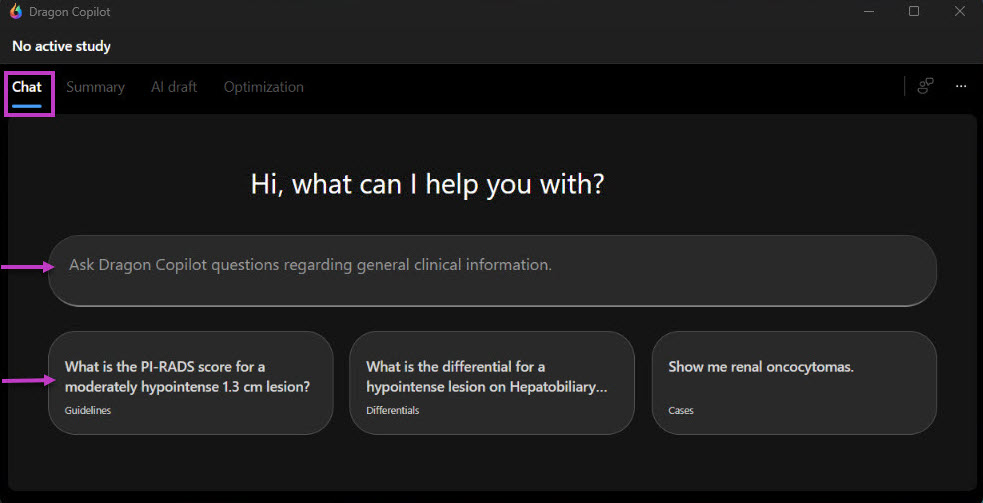This screenshot has height=503, width=983.
Task: Click the 'Hi, what can I help you with?' heading
Action: 427,185
